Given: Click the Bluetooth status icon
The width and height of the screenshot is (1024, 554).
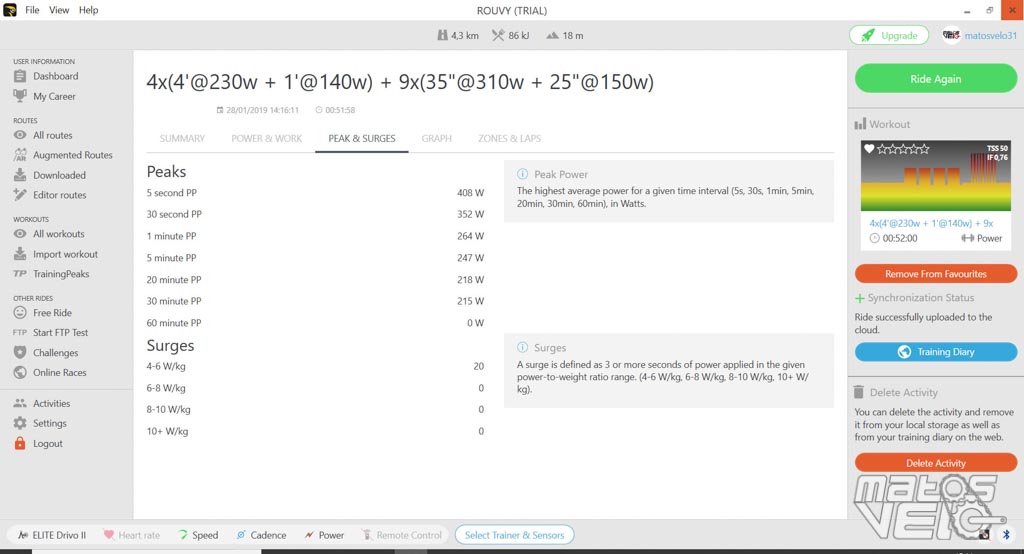Looking at the screenshot, I should tap(1006, 534).
